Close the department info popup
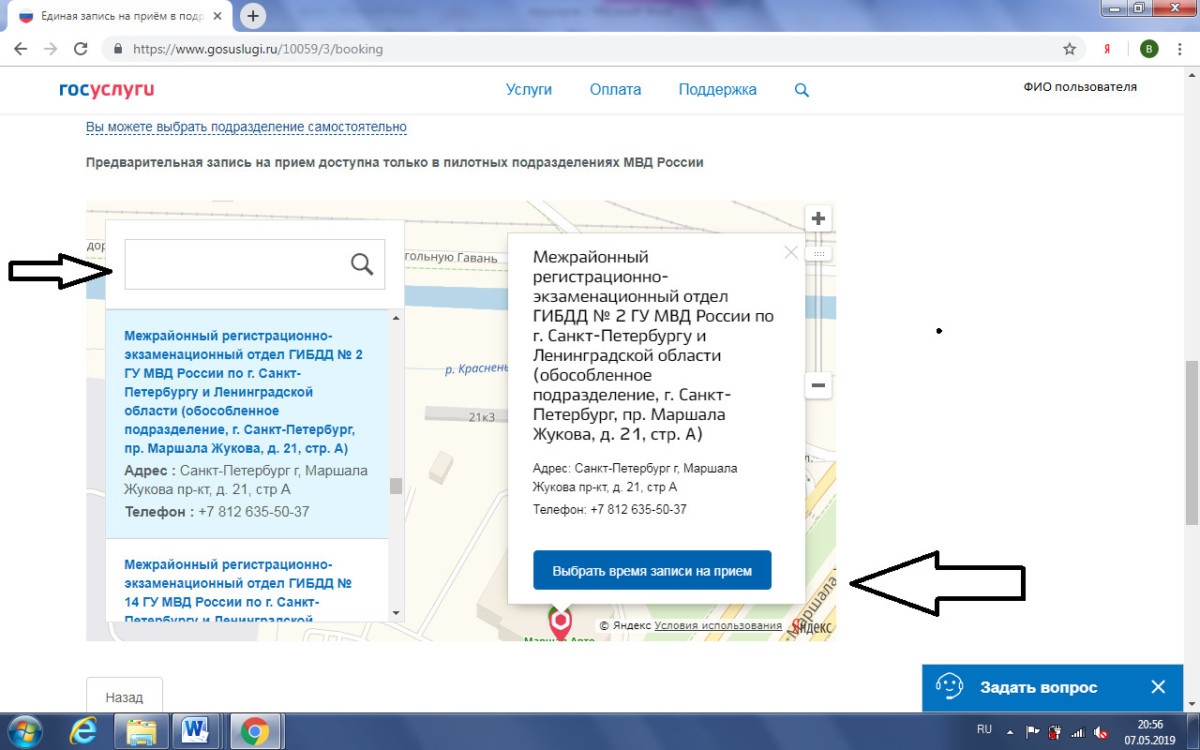 coord(791,253)
